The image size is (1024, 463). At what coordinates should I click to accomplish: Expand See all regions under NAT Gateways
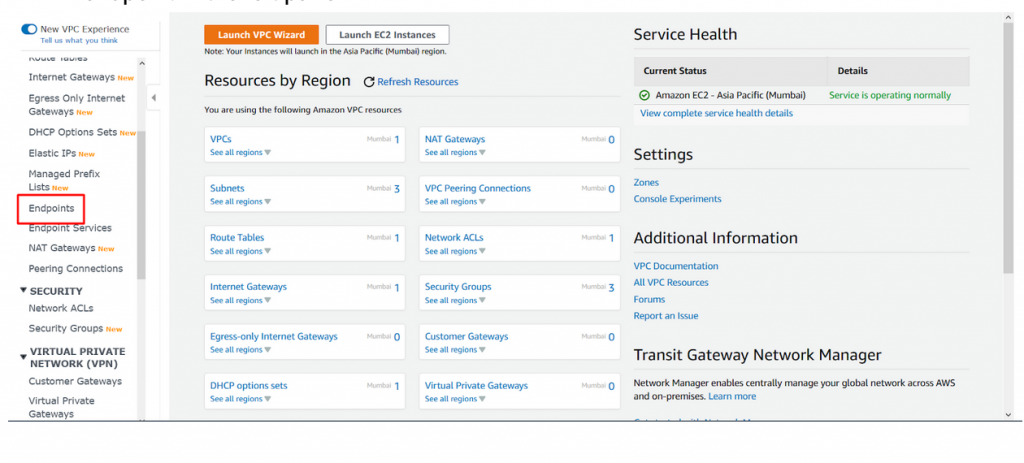455,152
